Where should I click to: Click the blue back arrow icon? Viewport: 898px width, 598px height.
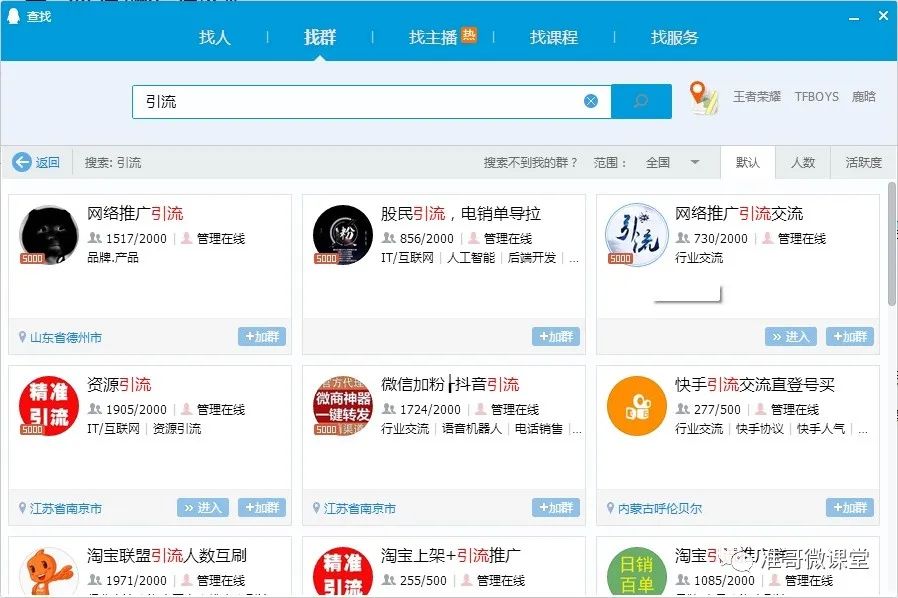click(x=22, y=162)
